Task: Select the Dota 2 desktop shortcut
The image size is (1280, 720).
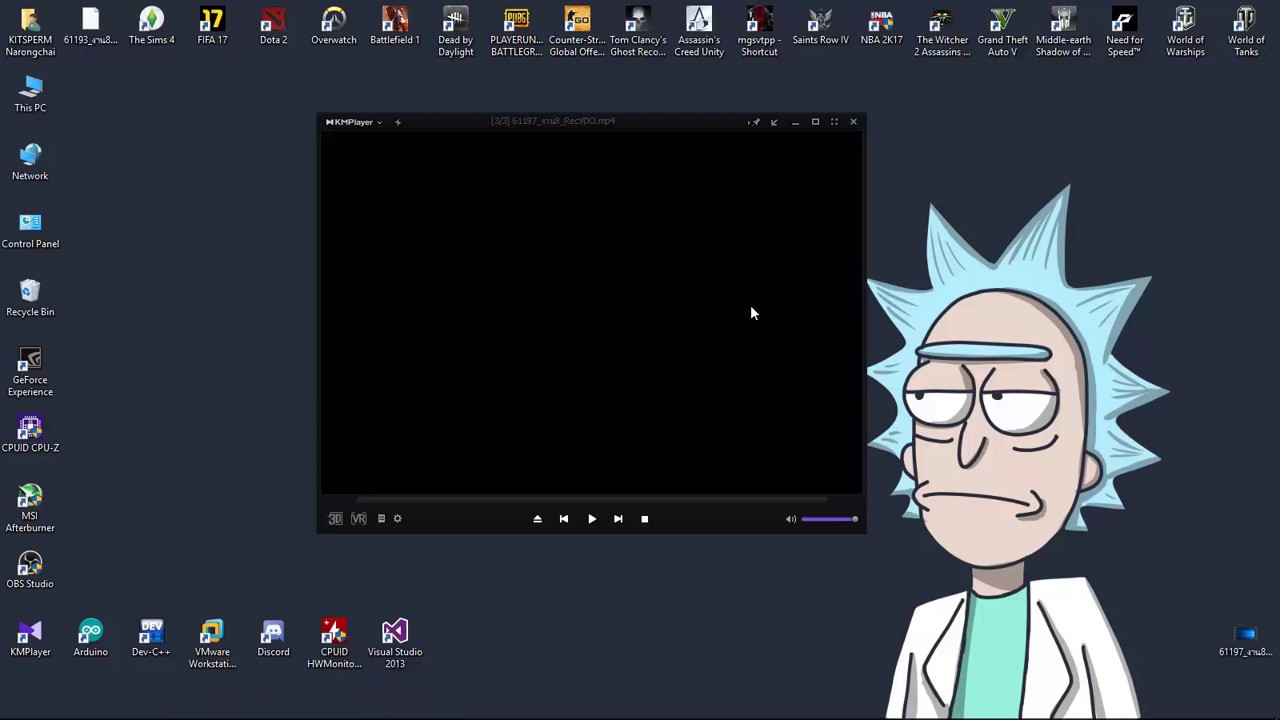Action: click(x=273, y=27)
